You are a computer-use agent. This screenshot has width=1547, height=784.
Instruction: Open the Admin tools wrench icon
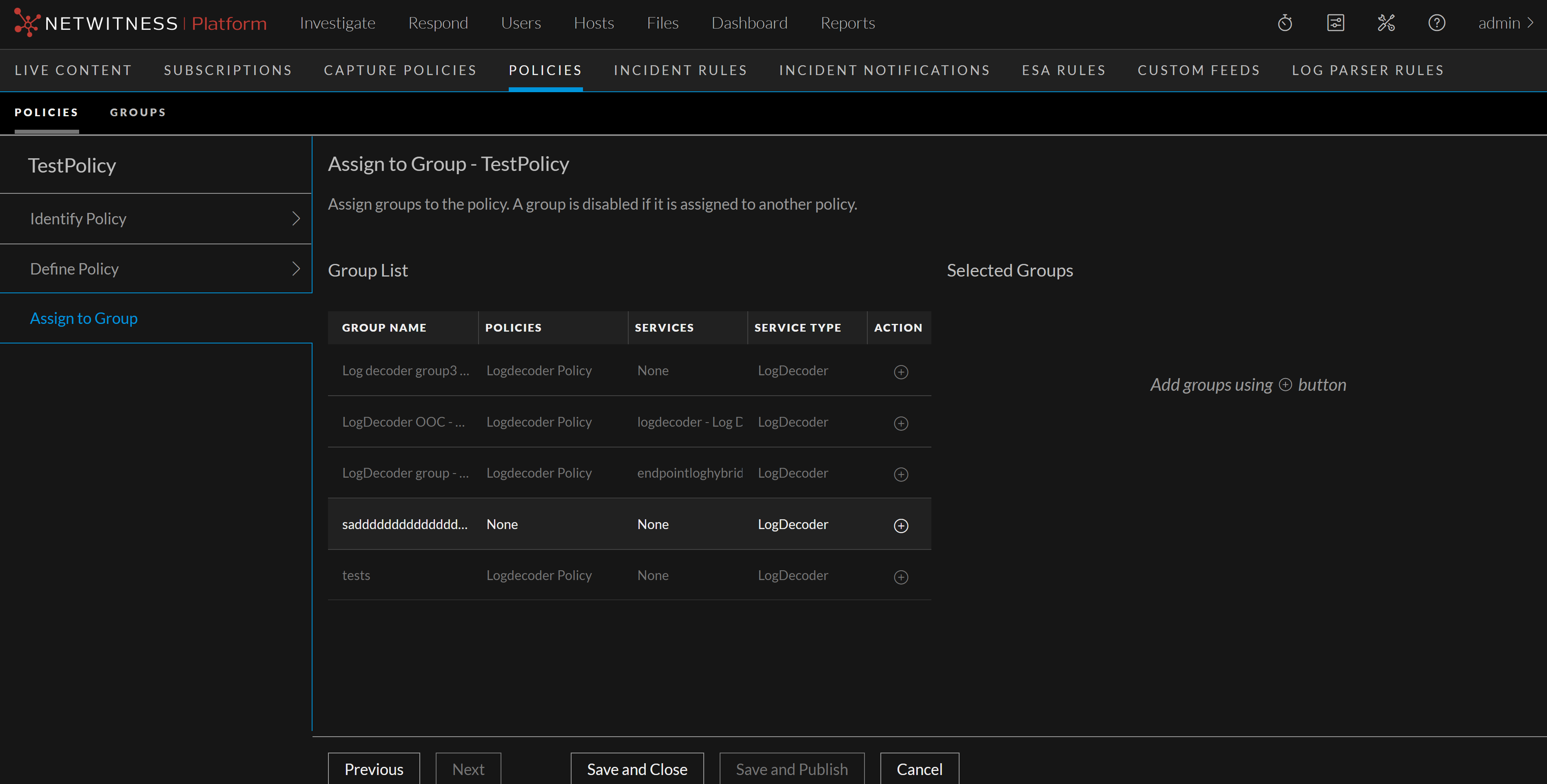coord(1386,23)
